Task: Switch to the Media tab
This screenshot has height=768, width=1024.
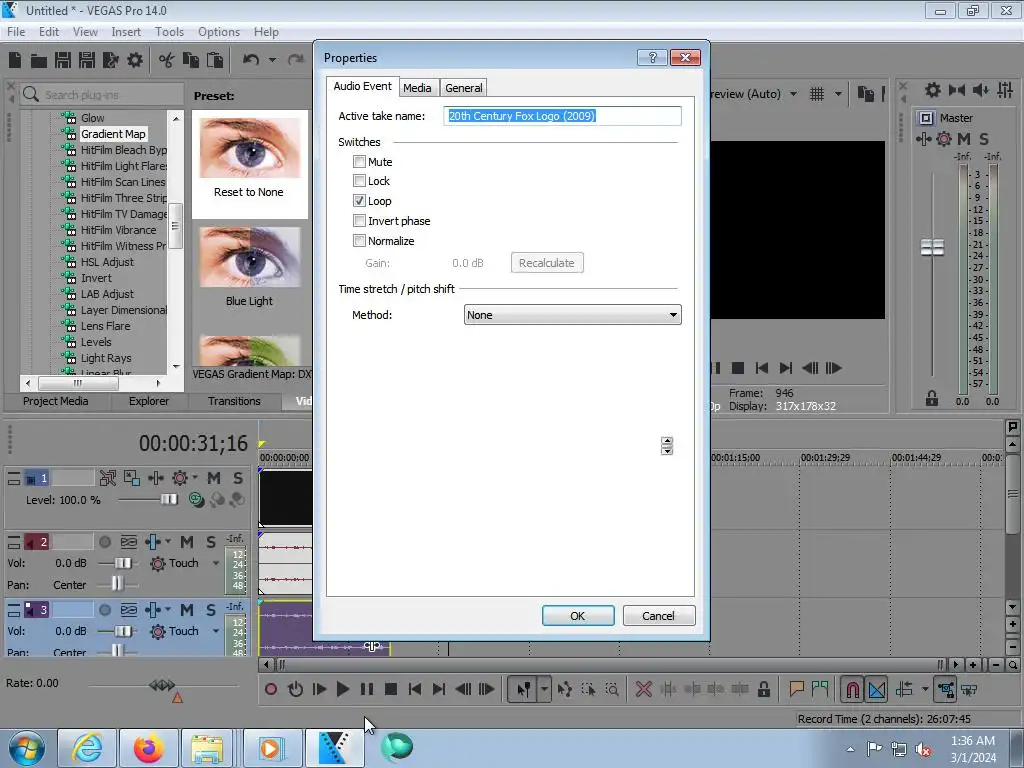Action: (417, 88)
